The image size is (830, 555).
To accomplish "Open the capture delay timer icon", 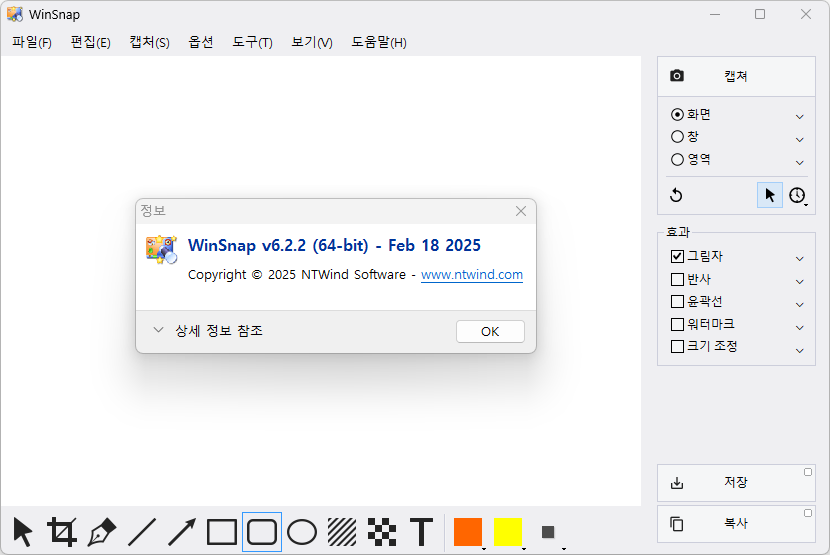I will tap(797, 195).
